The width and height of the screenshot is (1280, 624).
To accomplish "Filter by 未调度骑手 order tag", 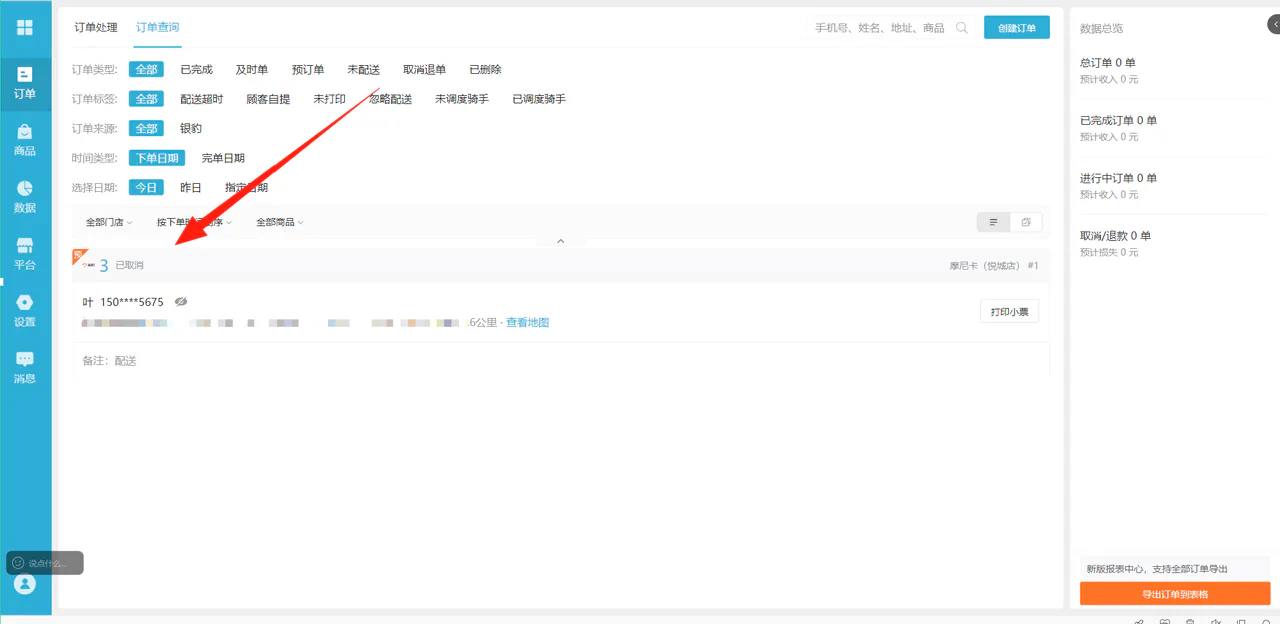I will 462,99.
